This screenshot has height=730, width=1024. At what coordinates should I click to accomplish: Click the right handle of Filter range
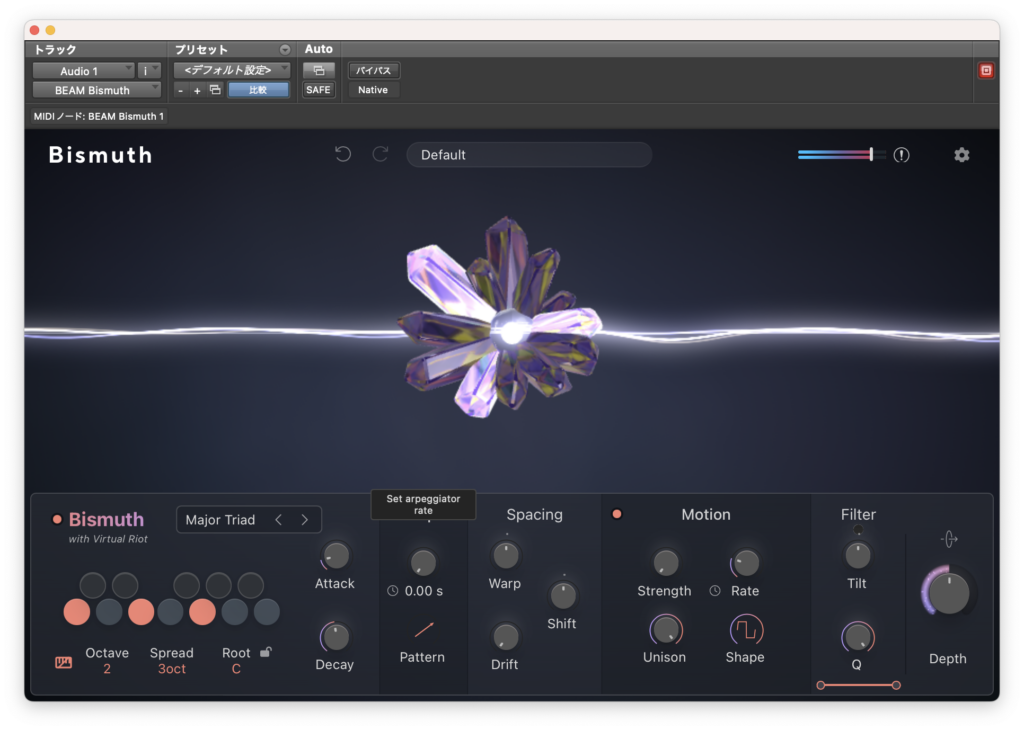tap(896, 685)
